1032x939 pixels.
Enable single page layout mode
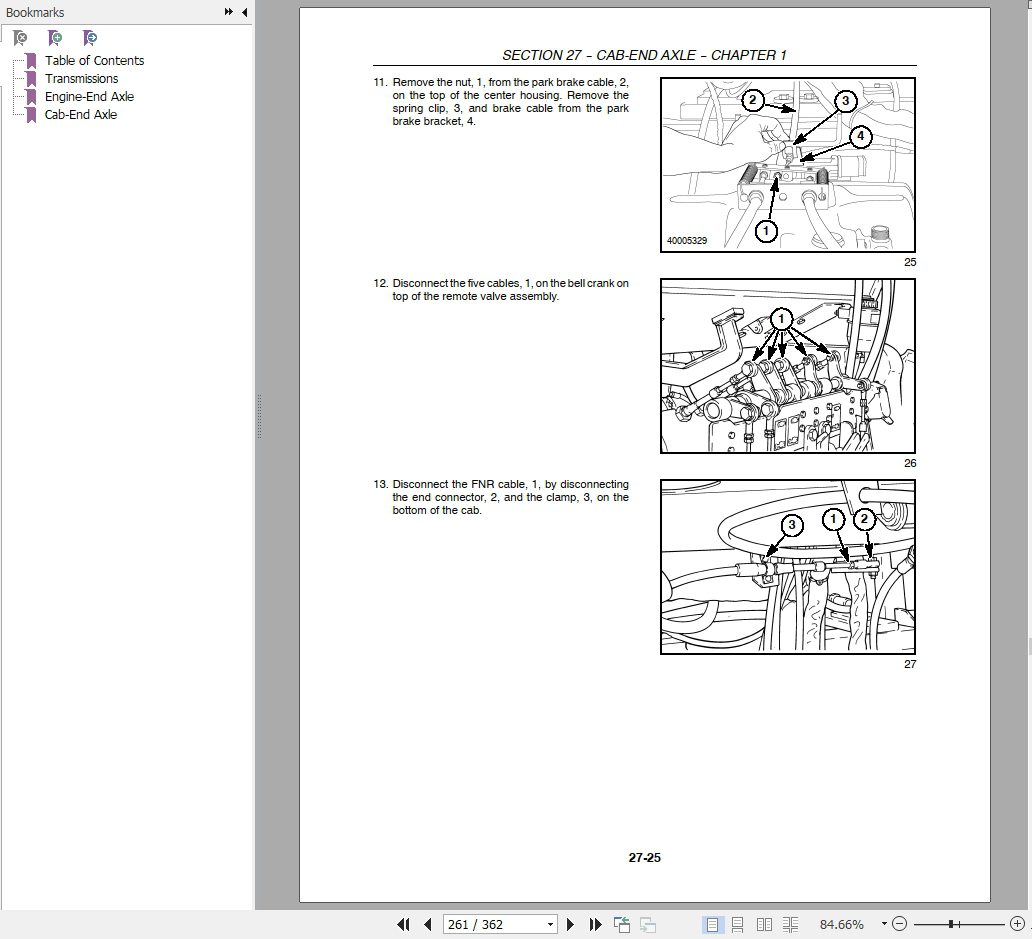tap(714, 924)
